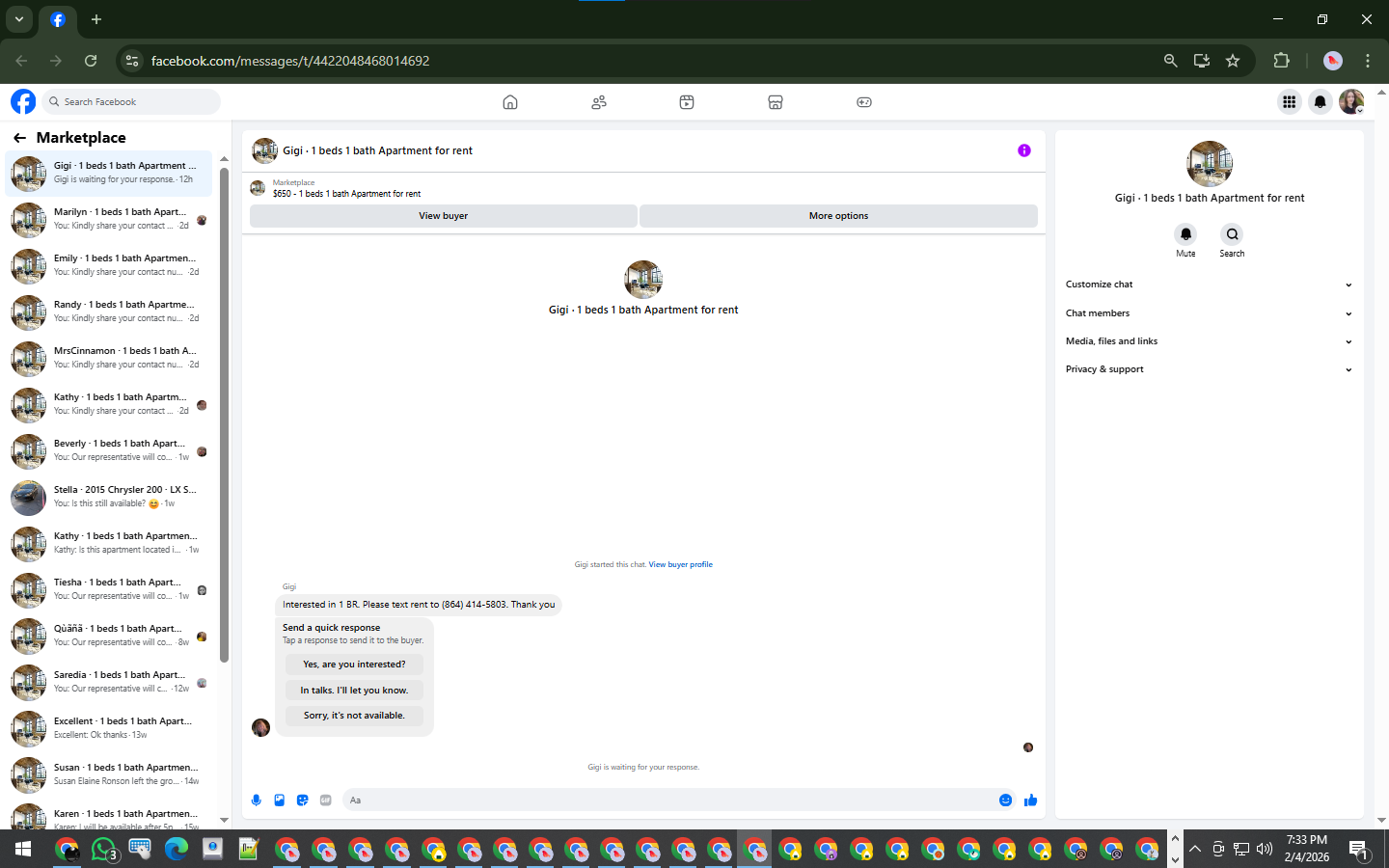Open Facebook Home icon in top navigation
1389x868 pixels.
[510, 102]
